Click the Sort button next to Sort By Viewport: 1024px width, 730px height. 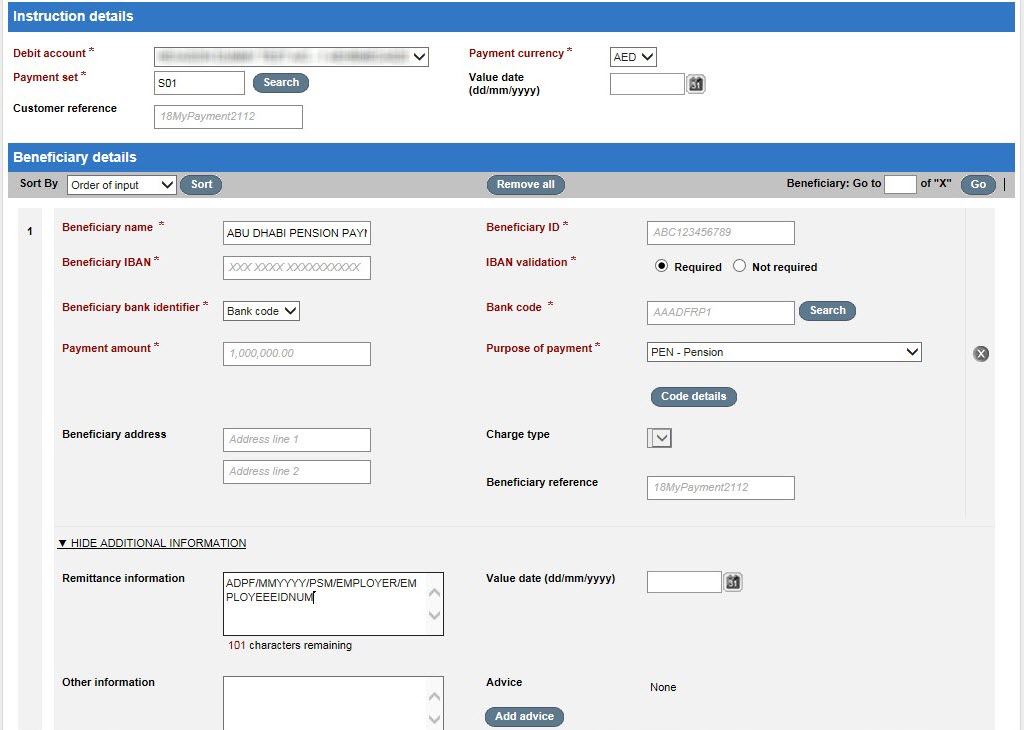(200, 184)
